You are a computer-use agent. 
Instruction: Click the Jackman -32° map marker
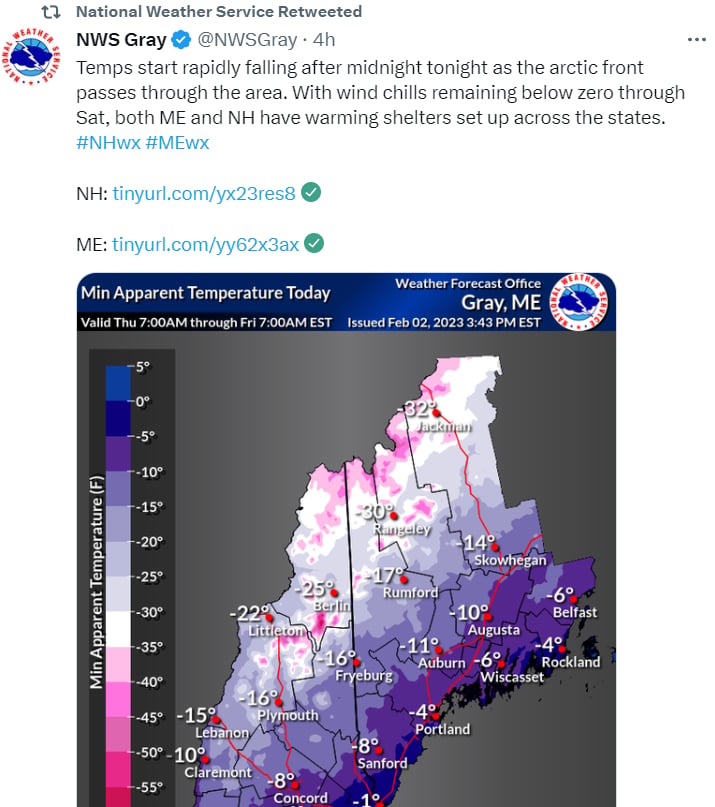[x=436, y=412]
